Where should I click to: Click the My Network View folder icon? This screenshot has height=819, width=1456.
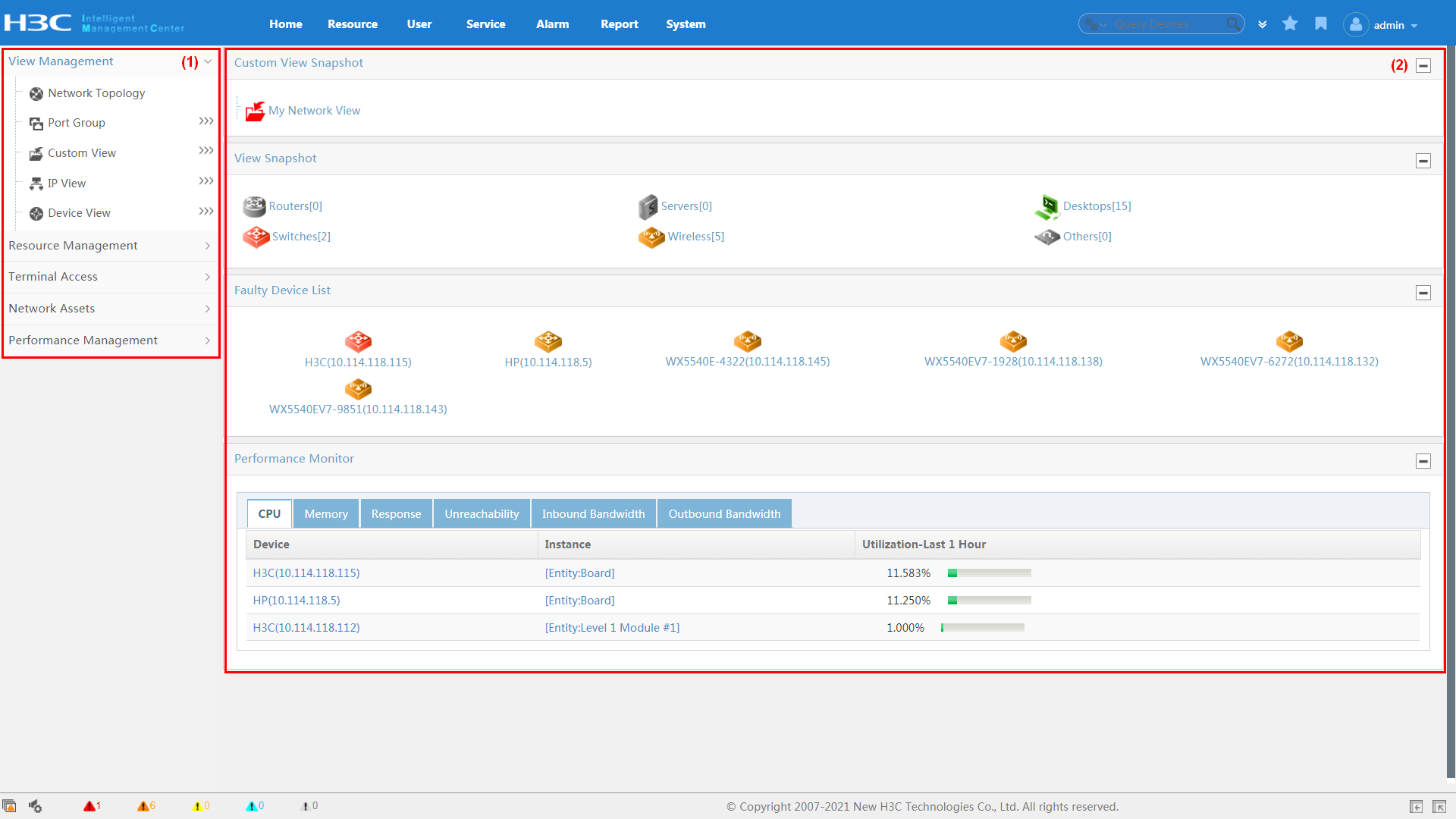pos(255,111)
